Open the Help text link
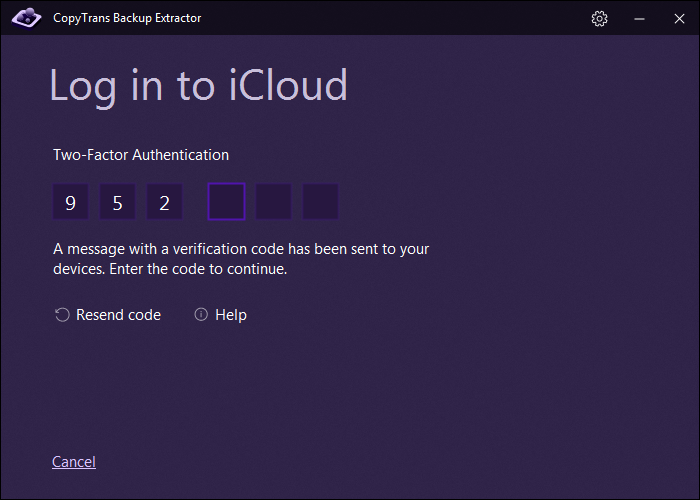 point(231,315)
